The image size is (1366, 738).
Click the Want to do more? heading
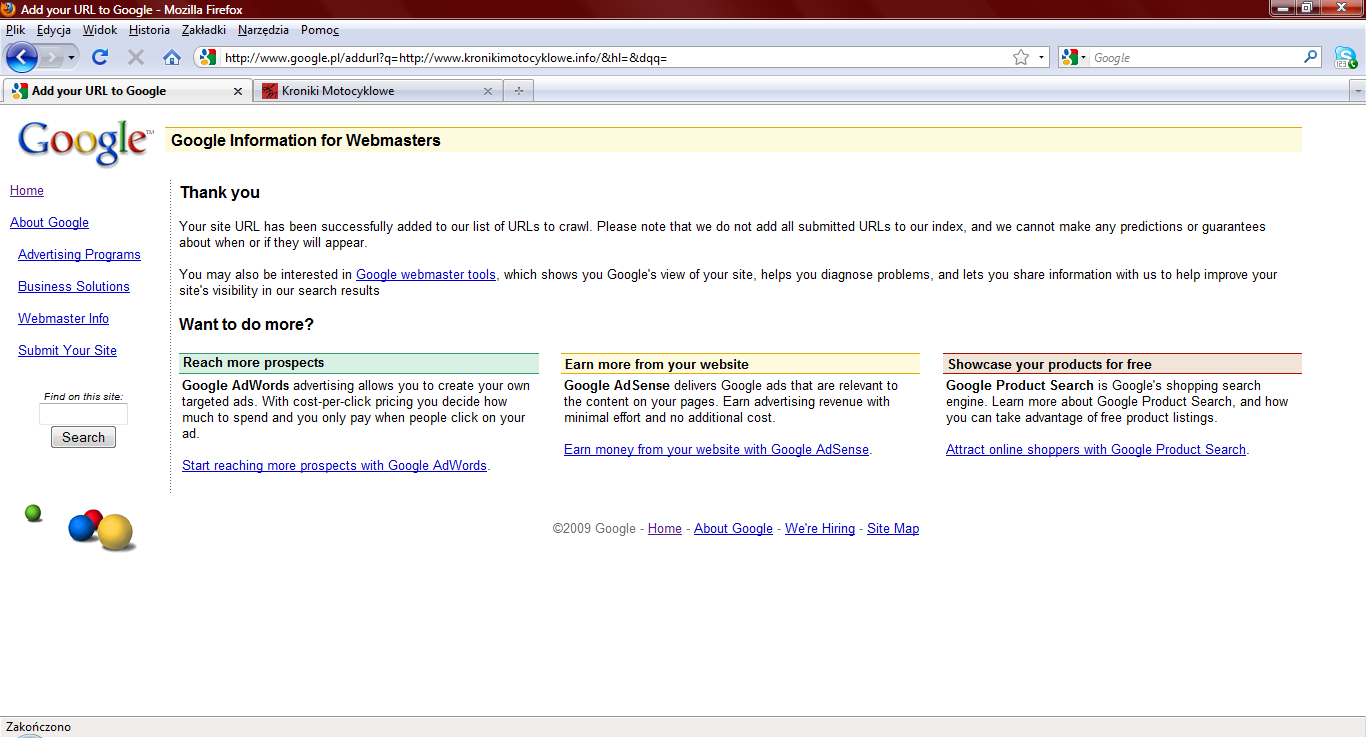247,325
